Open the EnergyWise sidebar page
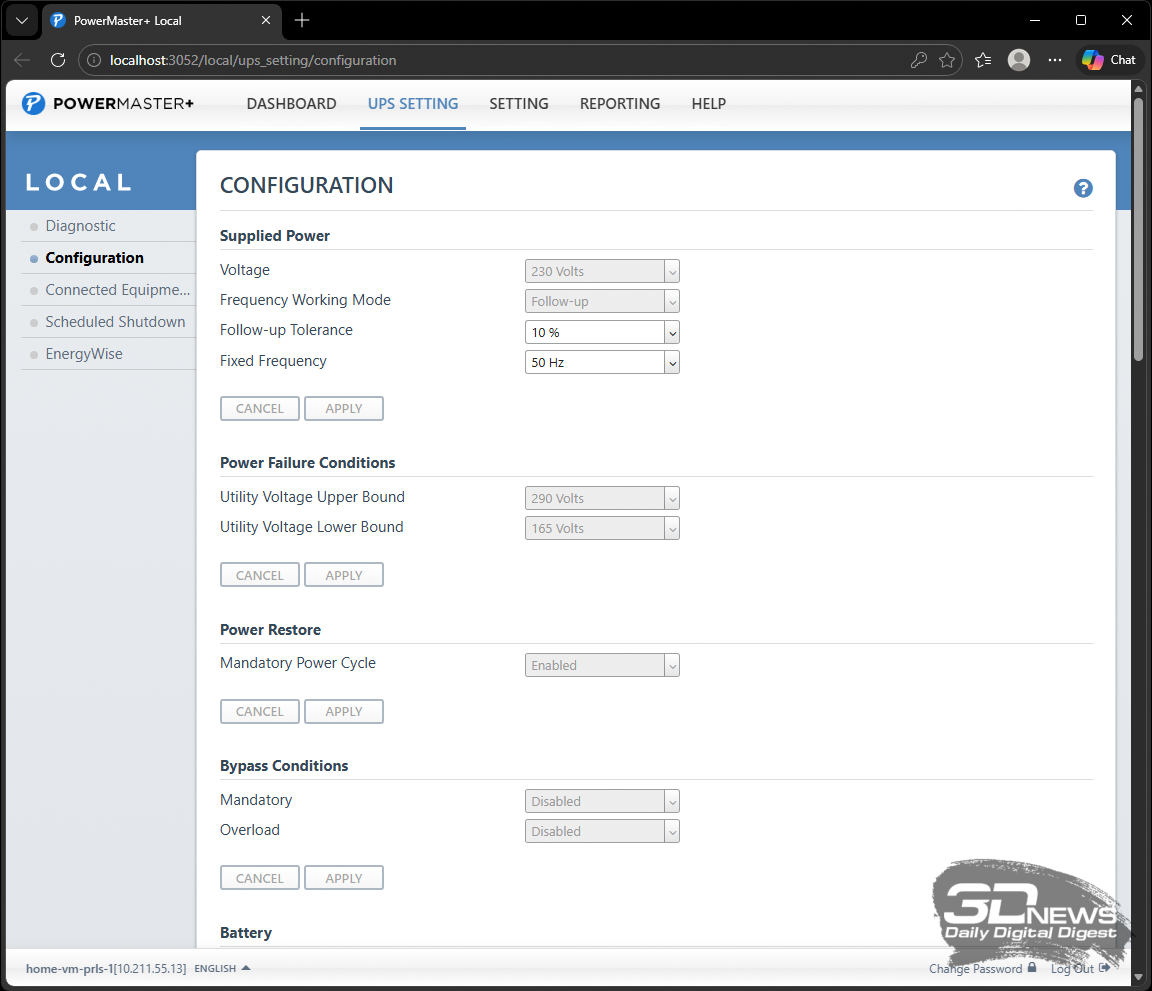Image resolution: width=1152 pixels, height=991 pixels. coord(84,354)
